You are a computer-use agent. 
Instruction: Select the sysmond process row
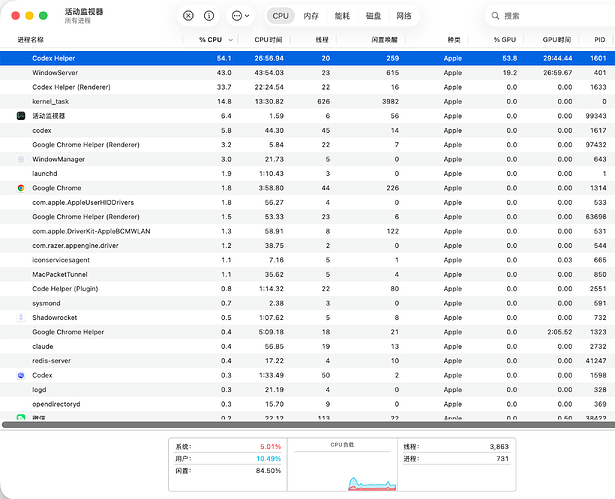click(x=308, y=303)
